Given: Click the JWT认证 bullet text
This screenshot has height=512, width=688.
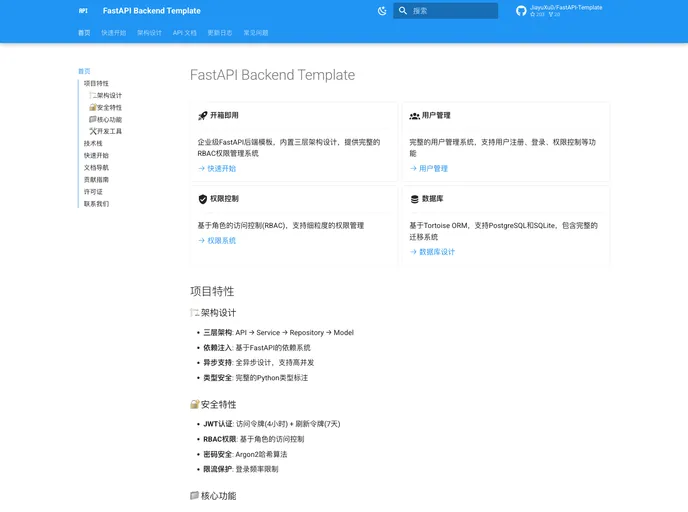Looking at the screenshot, I should (272, 424).
